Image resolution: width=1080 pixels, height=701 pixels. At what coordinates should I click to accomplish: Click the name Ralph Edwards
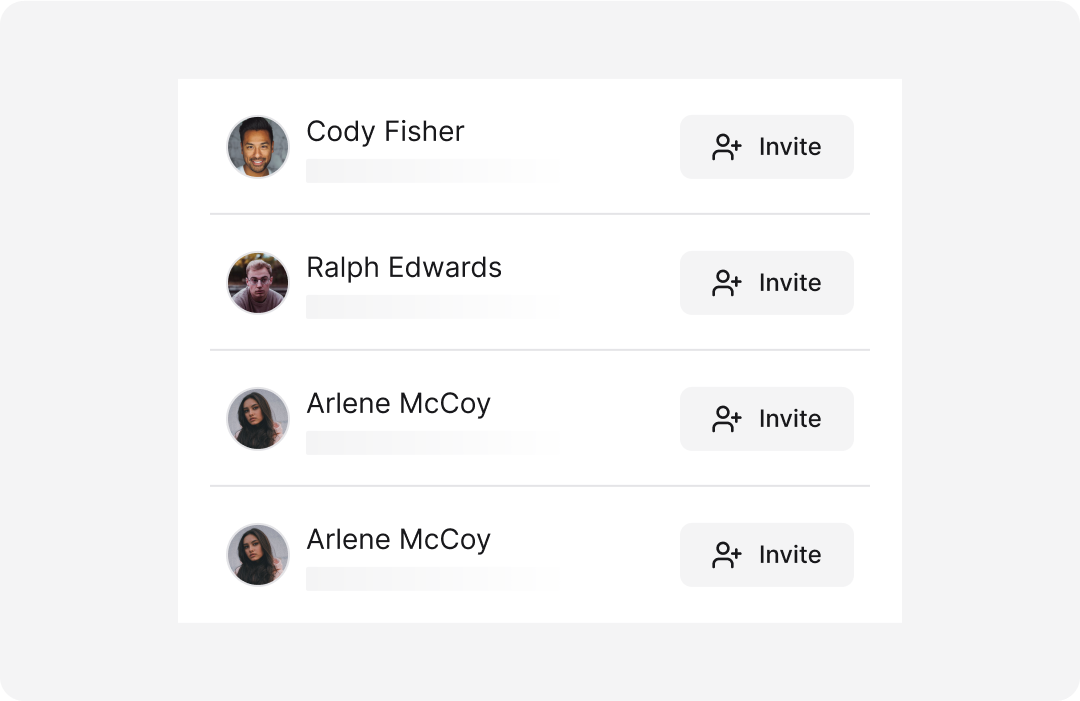point(404,268)
